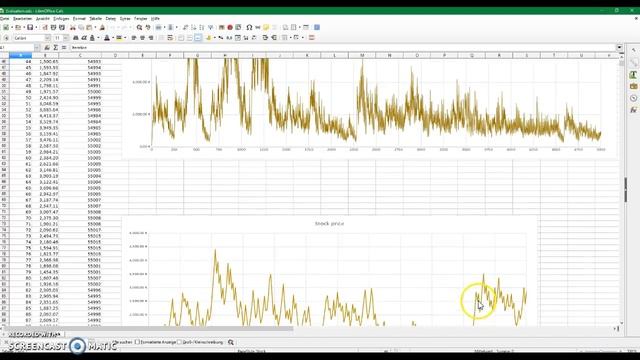Insert a comment with the yellow note icon
The width and height of the screenshot is (640, 360).
click(x=266, y=27)
